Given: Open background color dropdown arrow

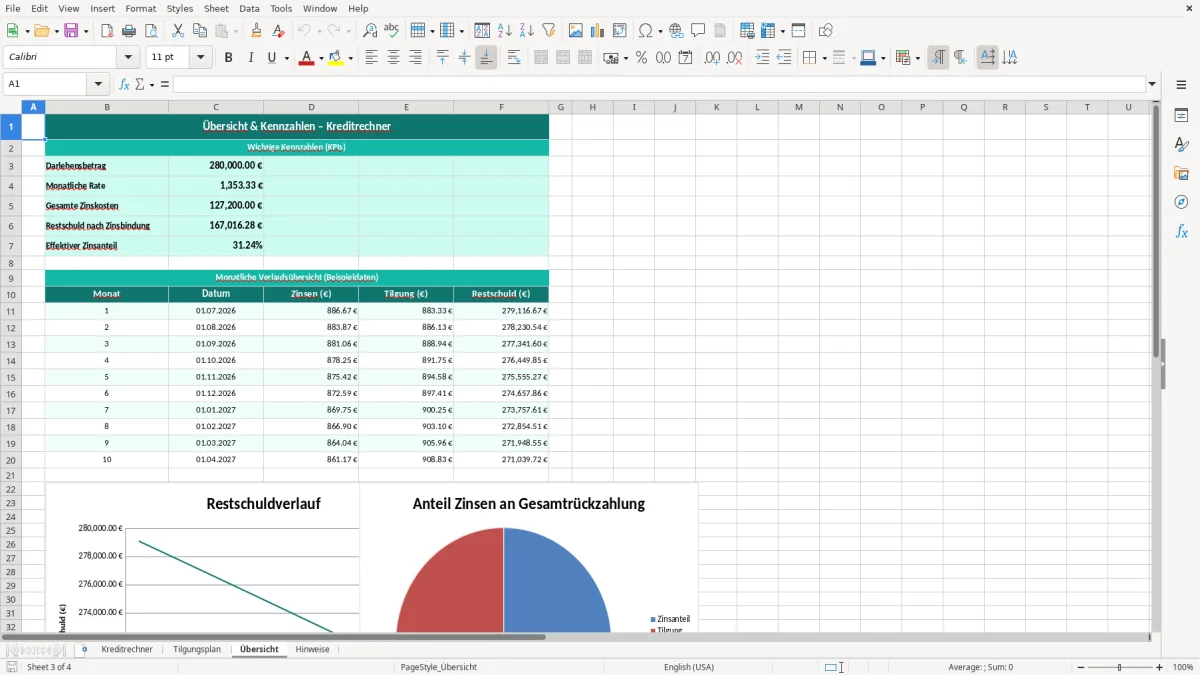Looking at the screenshot, I should (x=350, y=58).
